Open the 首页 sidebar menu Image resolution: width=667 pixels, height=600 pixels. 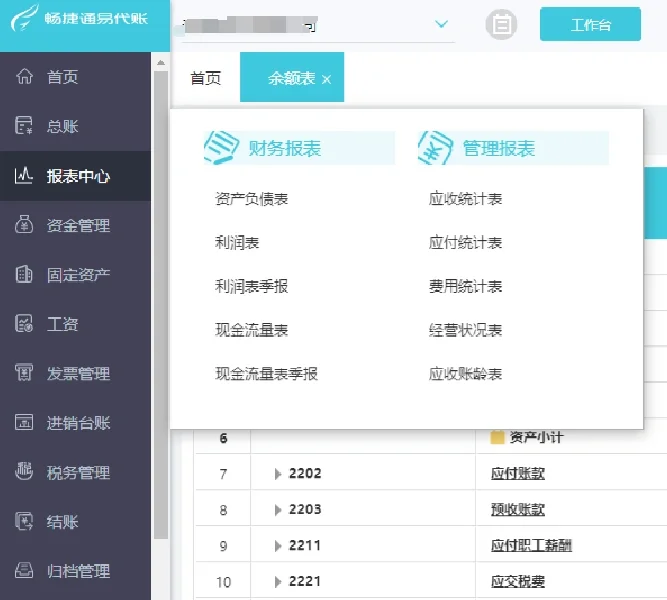click(75, 77)
